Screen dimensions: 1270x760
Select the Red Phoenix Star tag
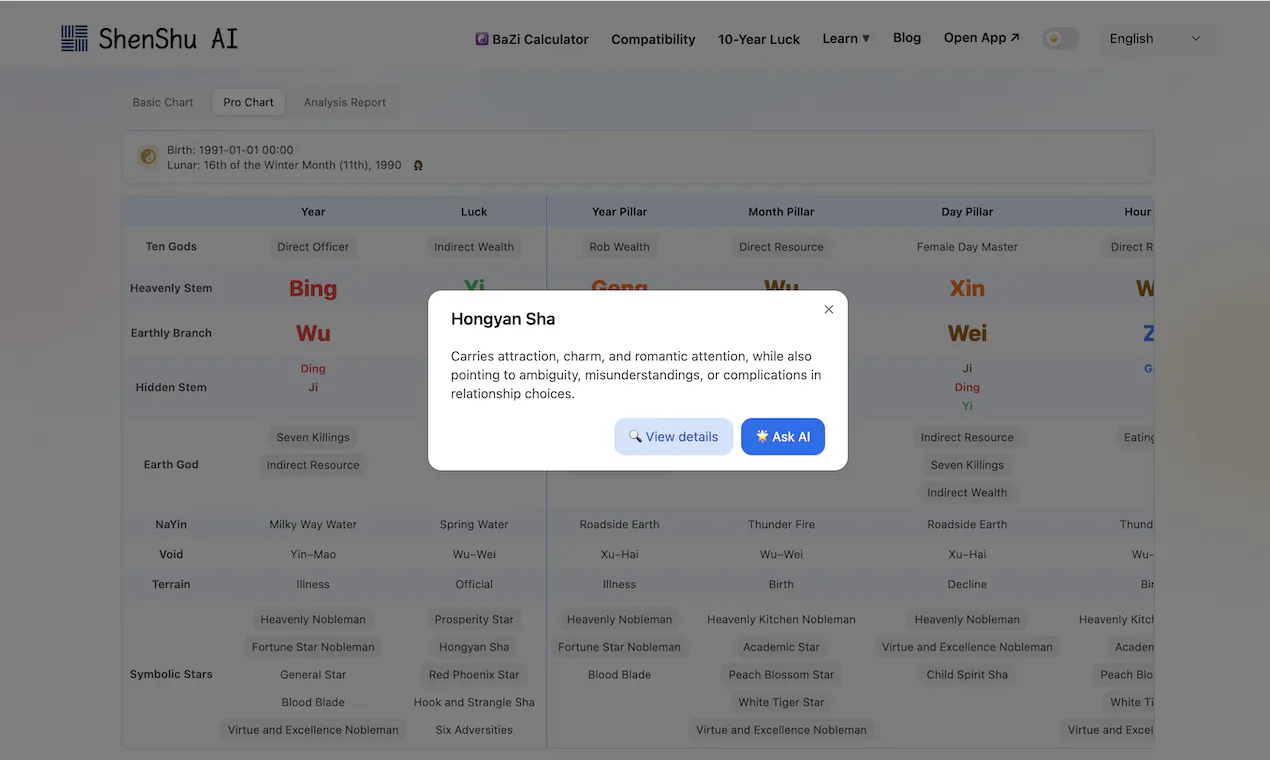474,674
